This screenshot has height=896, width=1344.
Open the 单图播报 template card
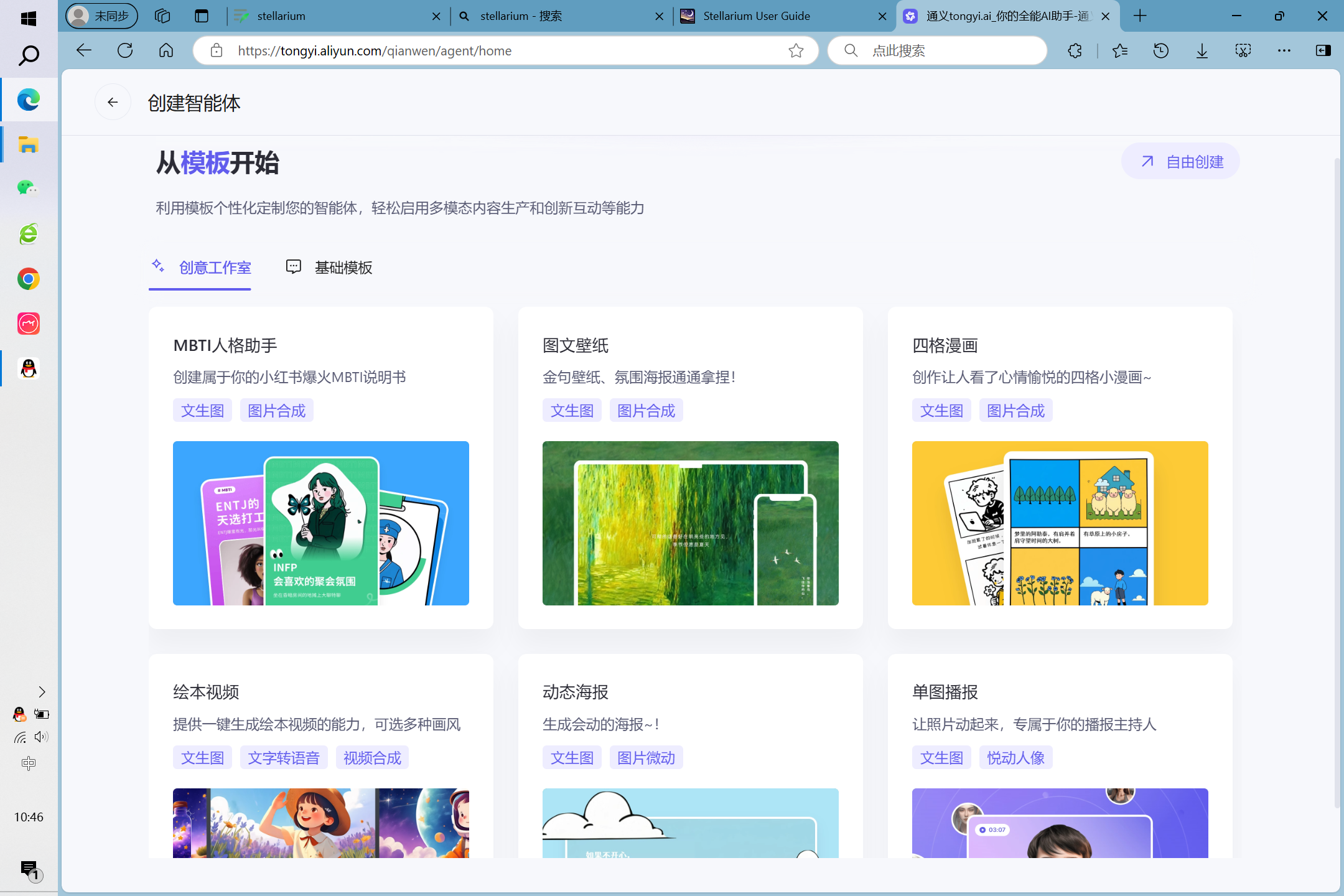1060,756
